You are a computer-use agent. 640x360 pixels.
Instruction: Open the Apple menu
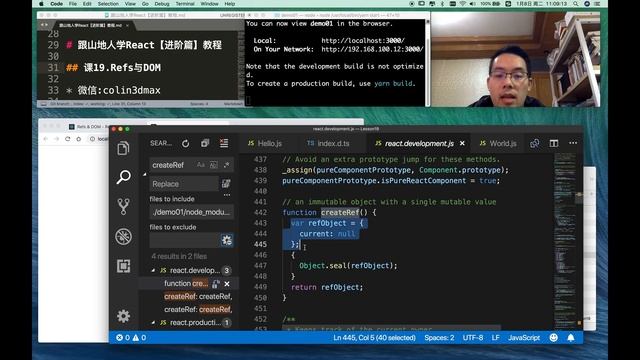pos(41,4)
